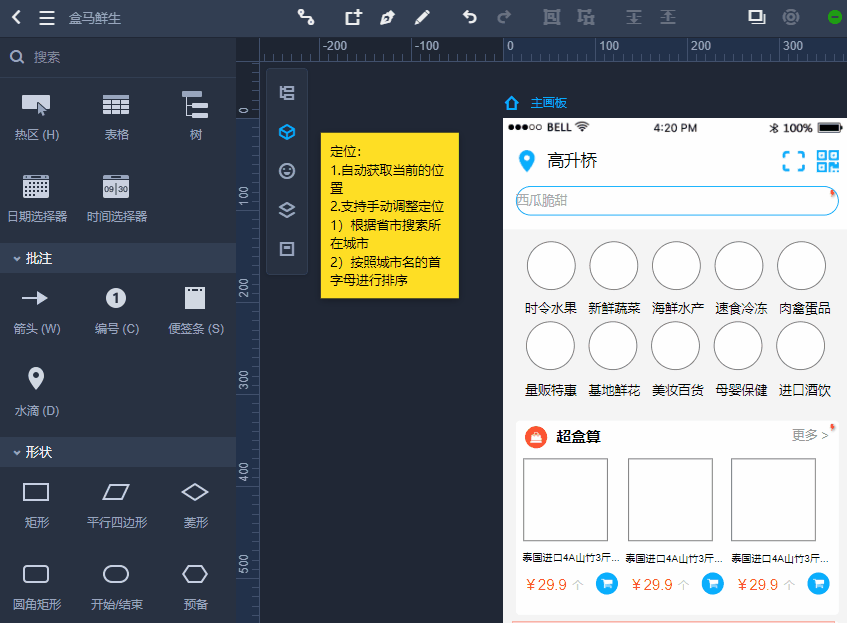Screen dimensions: 847x623
Task: Click the blue location pin icon
Action: 526,161
